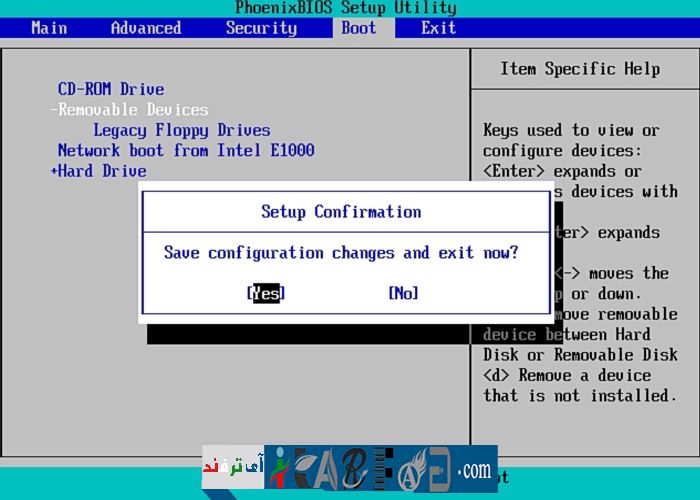Click the Removable Devices label
700x500 pixels.
134,110
